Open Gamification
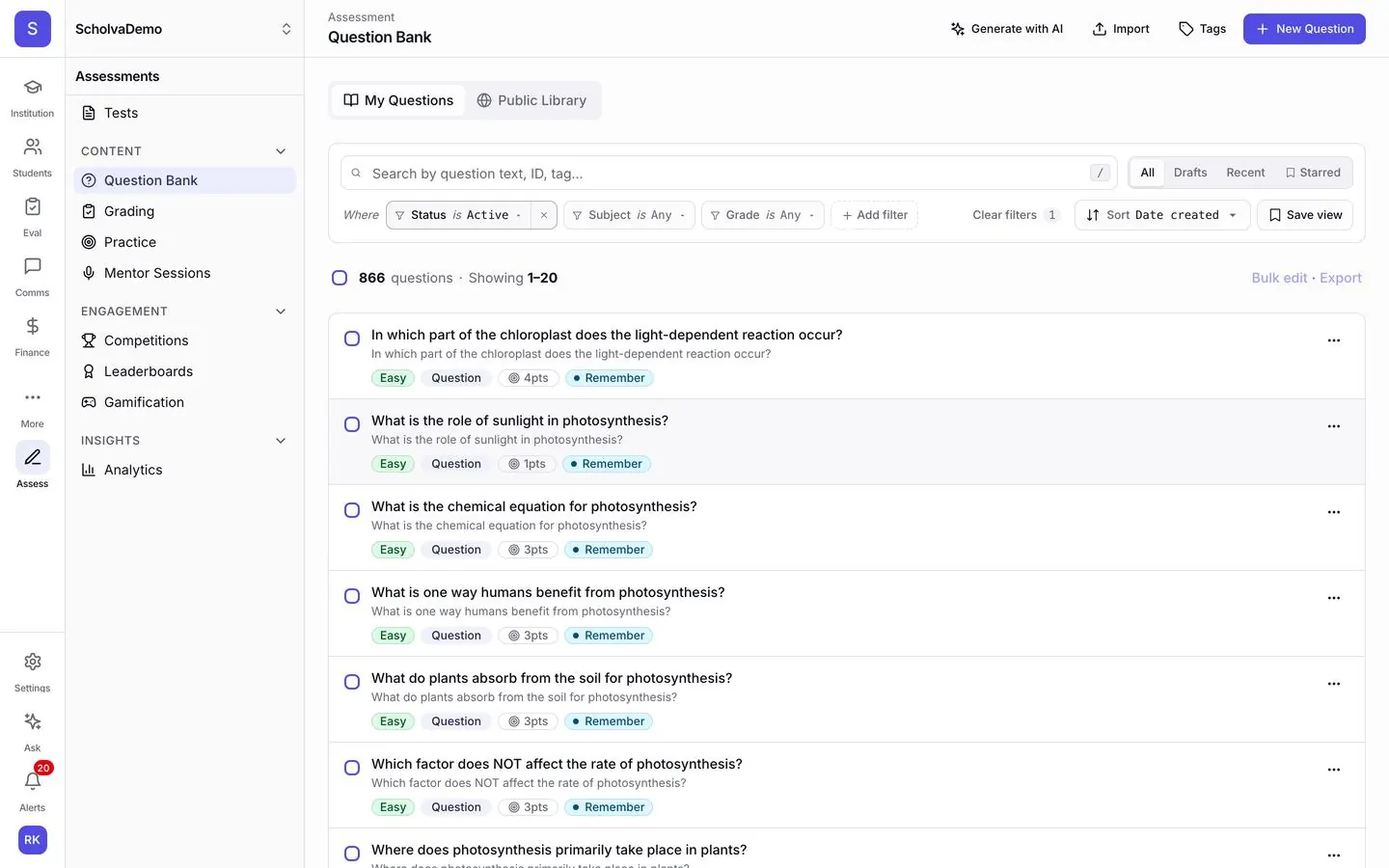 tap(184, 402)
